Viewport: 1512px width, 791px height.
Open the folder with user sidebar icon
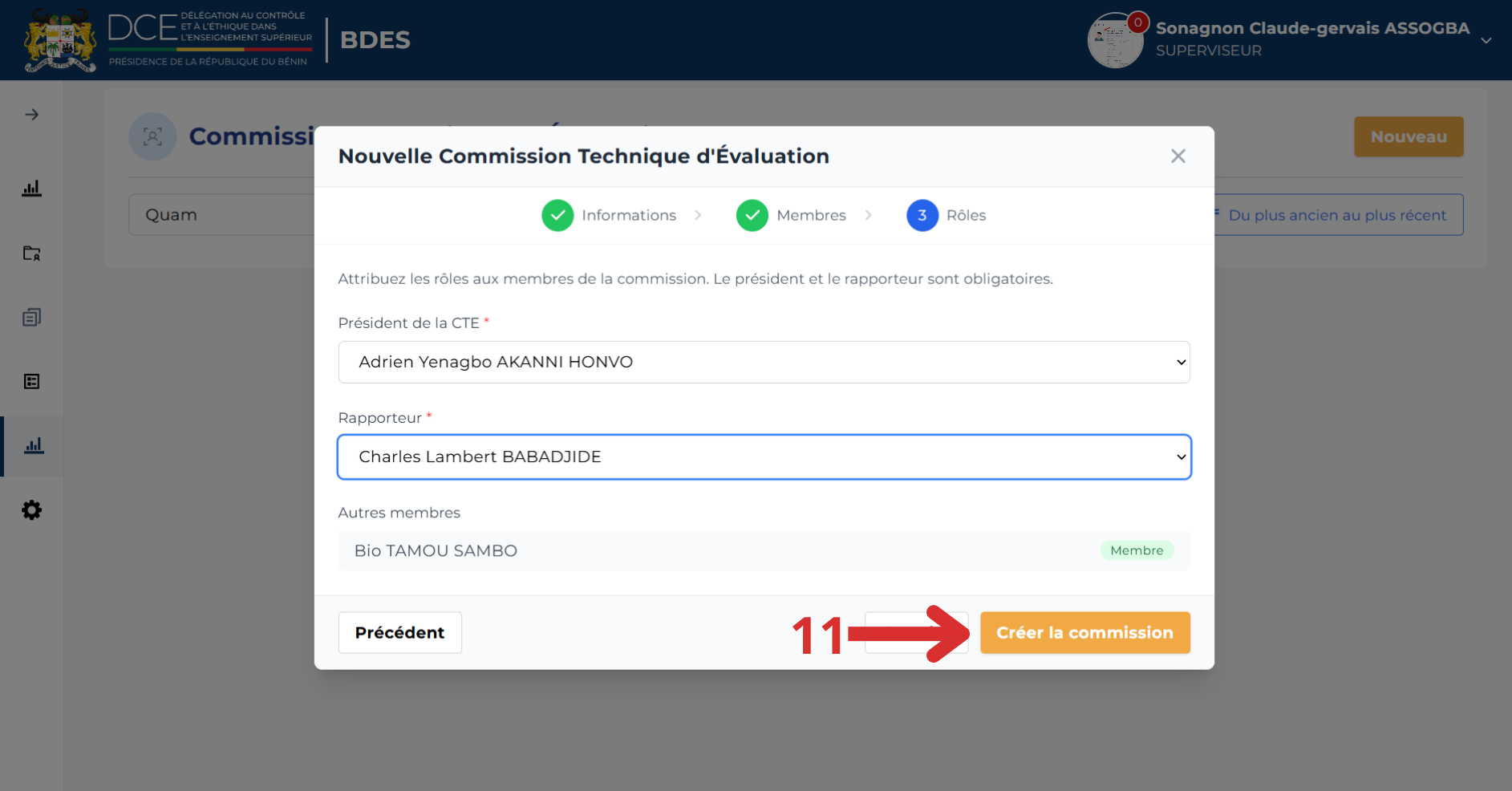click(31, 254)
